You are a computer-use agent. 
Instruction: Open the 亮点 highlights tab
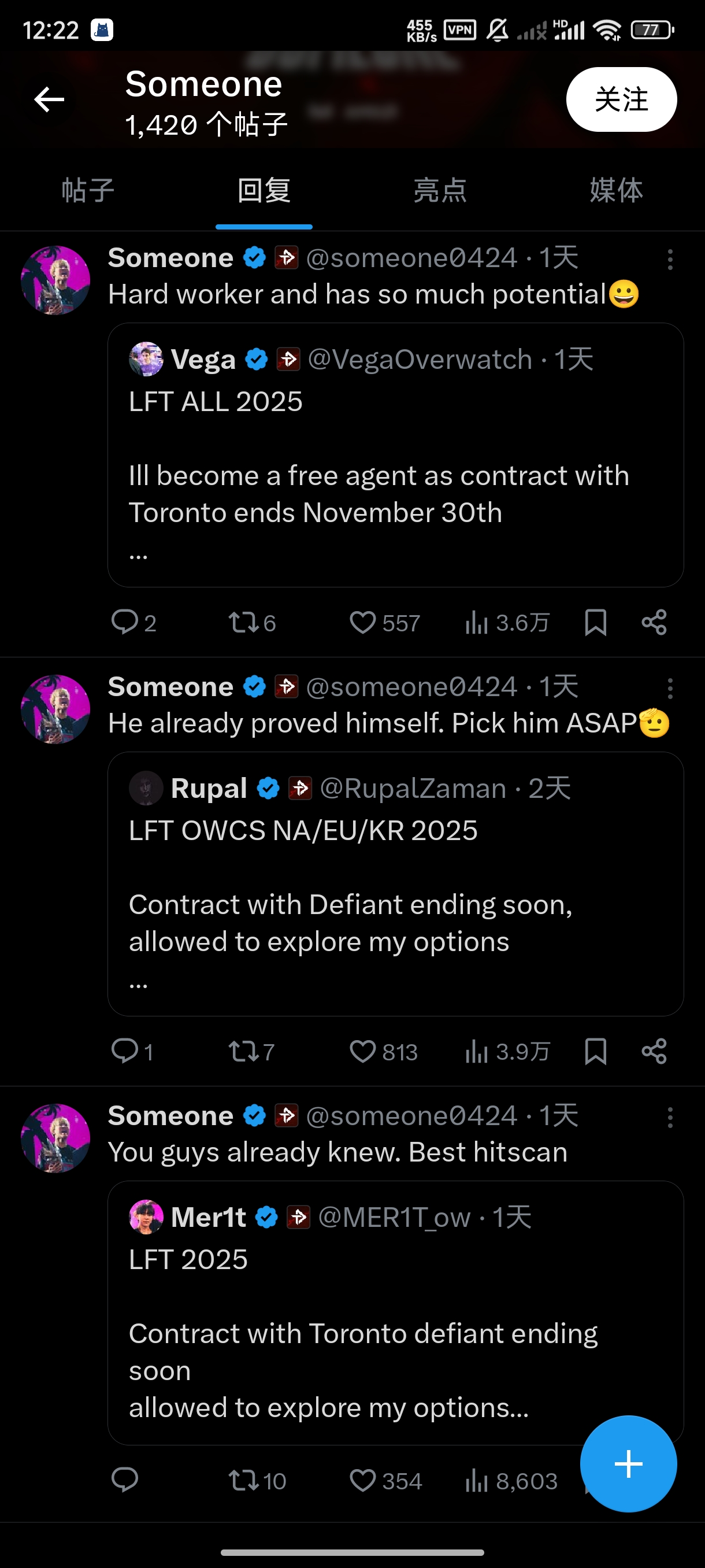click(440, 191)
